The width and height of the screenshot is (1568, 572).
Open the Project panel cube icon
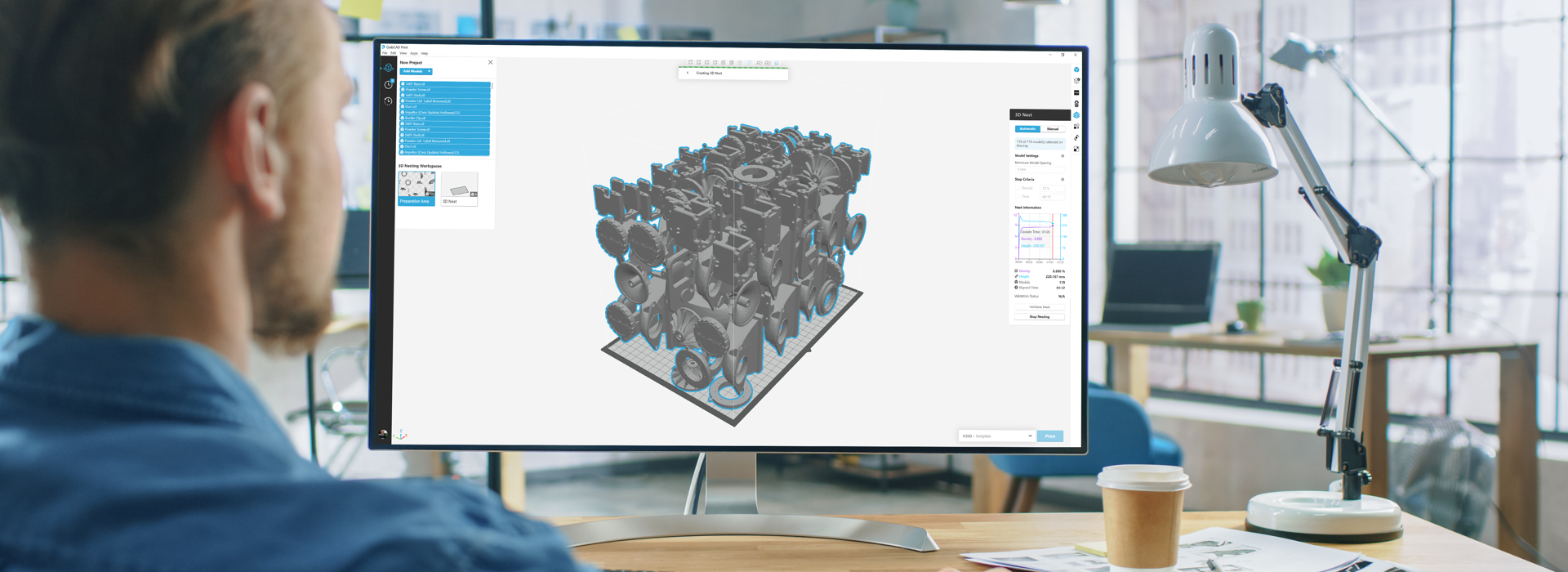click(389, 68)
